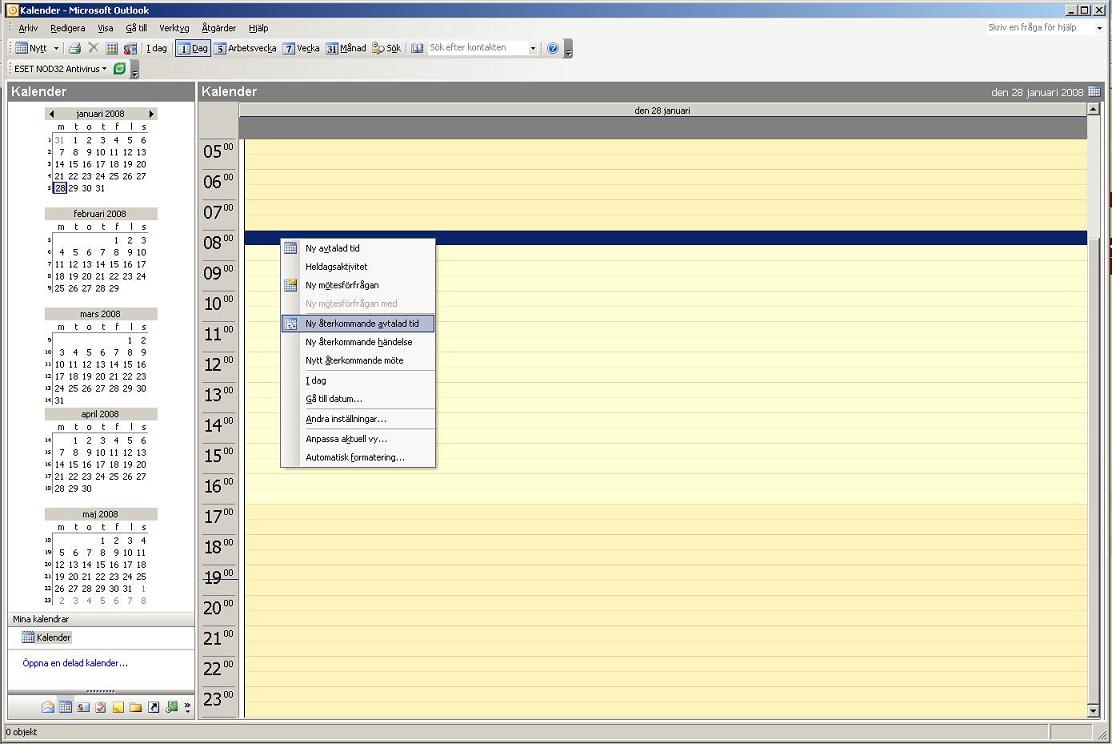Go to previous month arrow
The height and width of the screenshot is (744, 1112).
51,113
